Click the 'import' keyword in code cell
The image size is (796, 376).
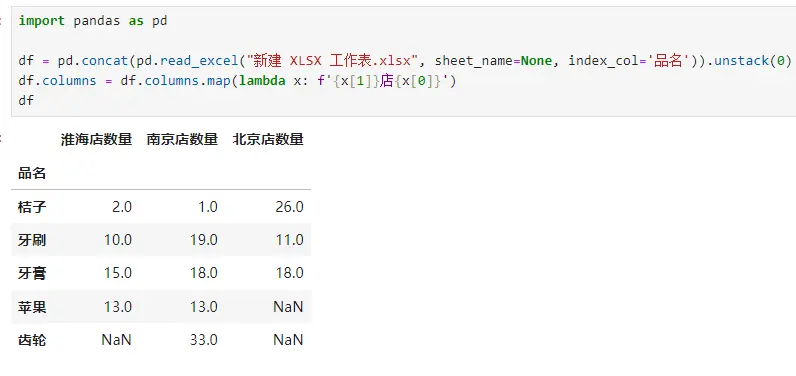pyautogui.click(x=42, y=21)
